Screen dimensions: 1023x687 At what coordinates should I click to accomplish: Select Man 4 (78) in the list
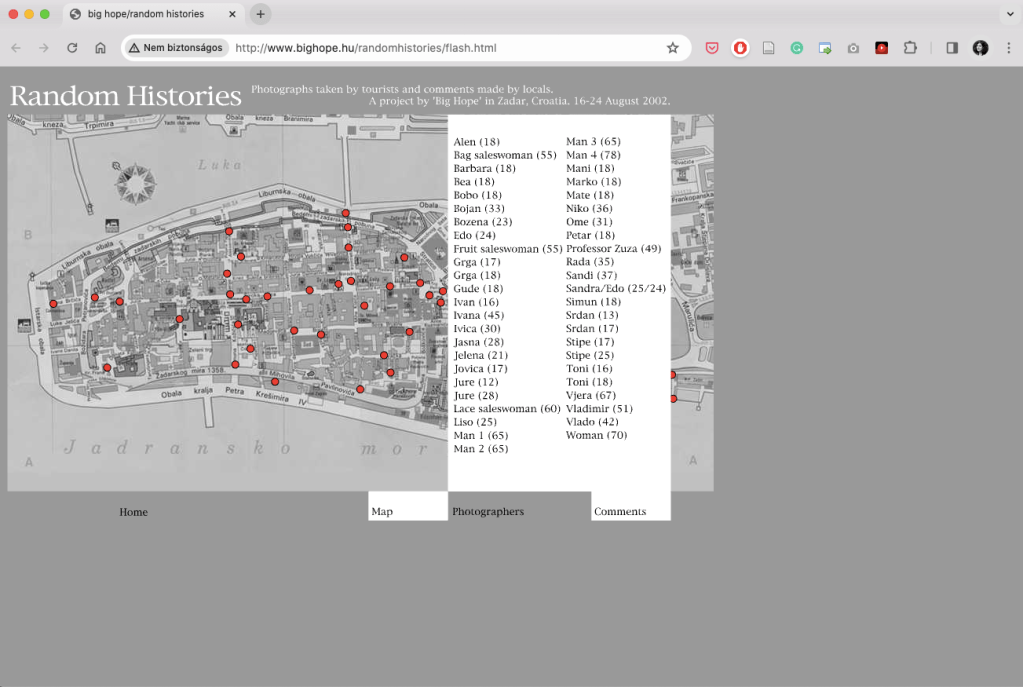pyautogui.click(x=593, y=155)
